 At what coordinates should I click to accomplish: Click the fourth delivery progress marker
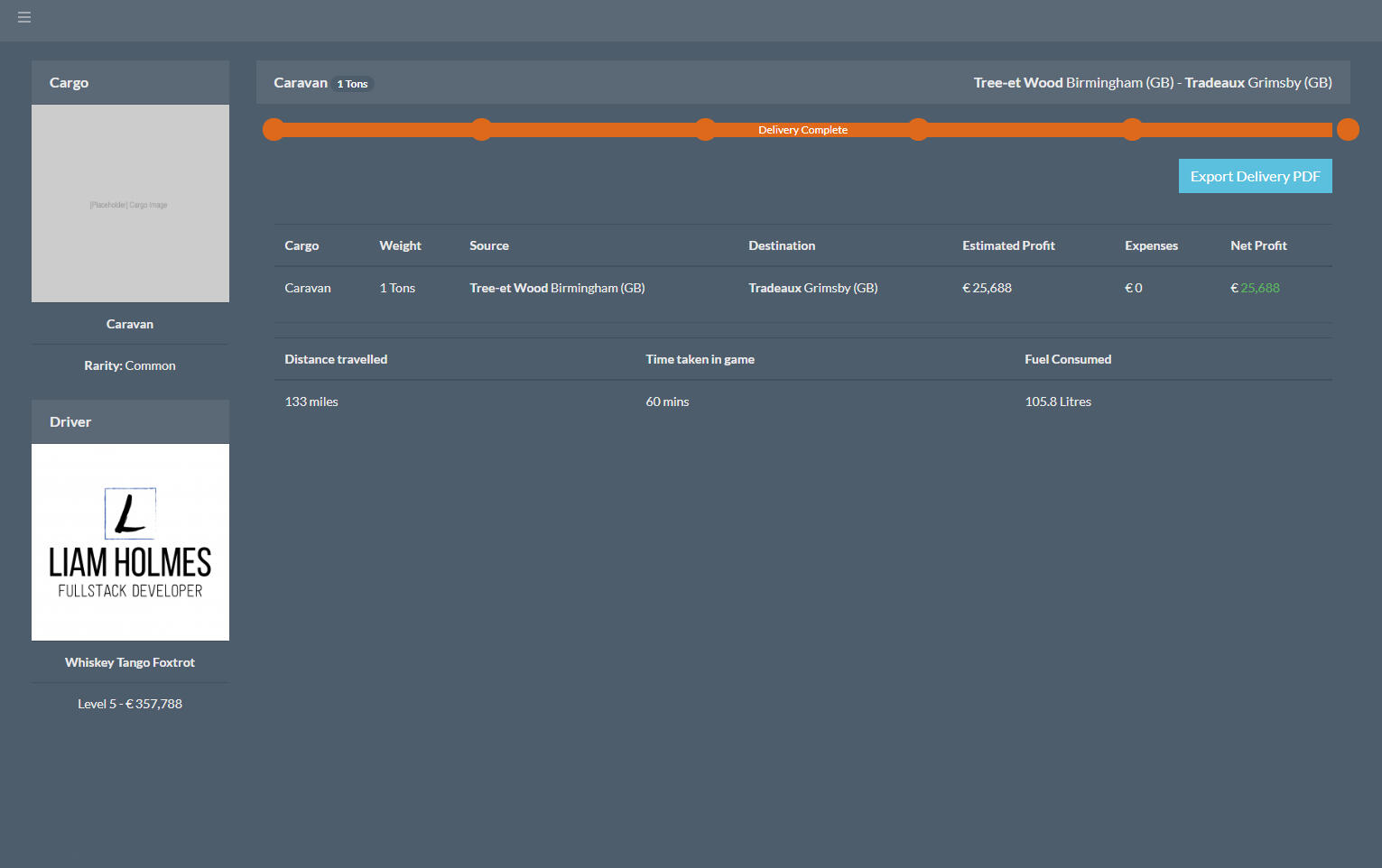918,130
